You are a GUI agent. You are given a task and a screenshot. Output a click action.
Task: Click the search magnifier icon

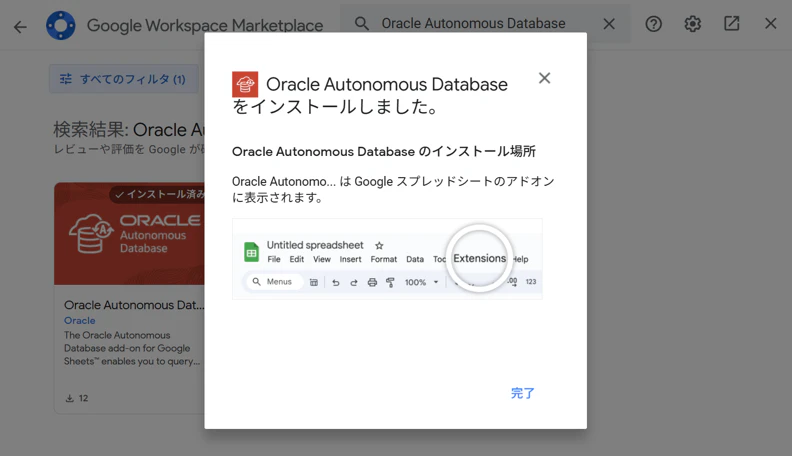click(362, 23)
